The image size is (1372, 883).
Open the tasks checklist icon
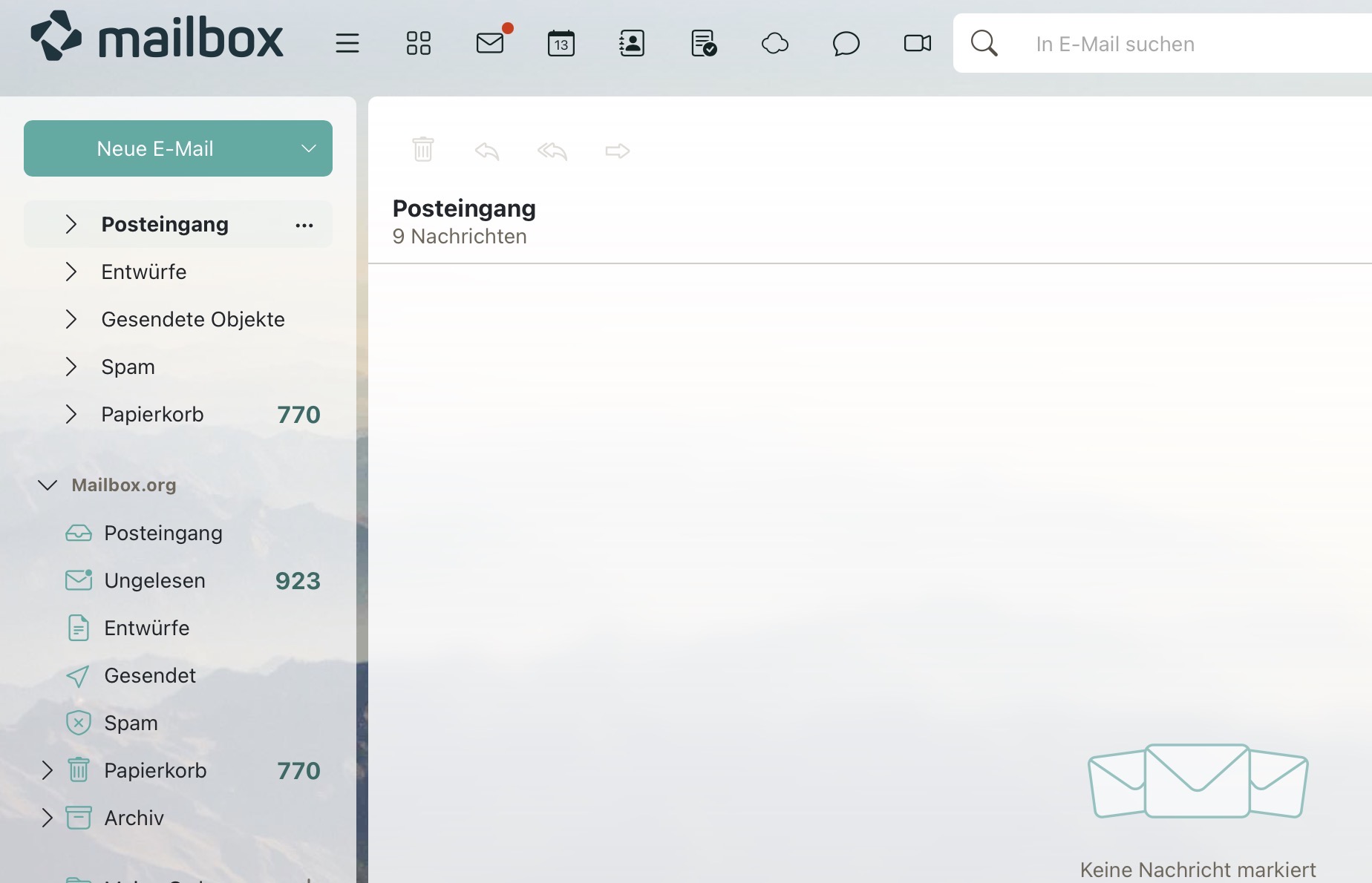pos(703,44)
